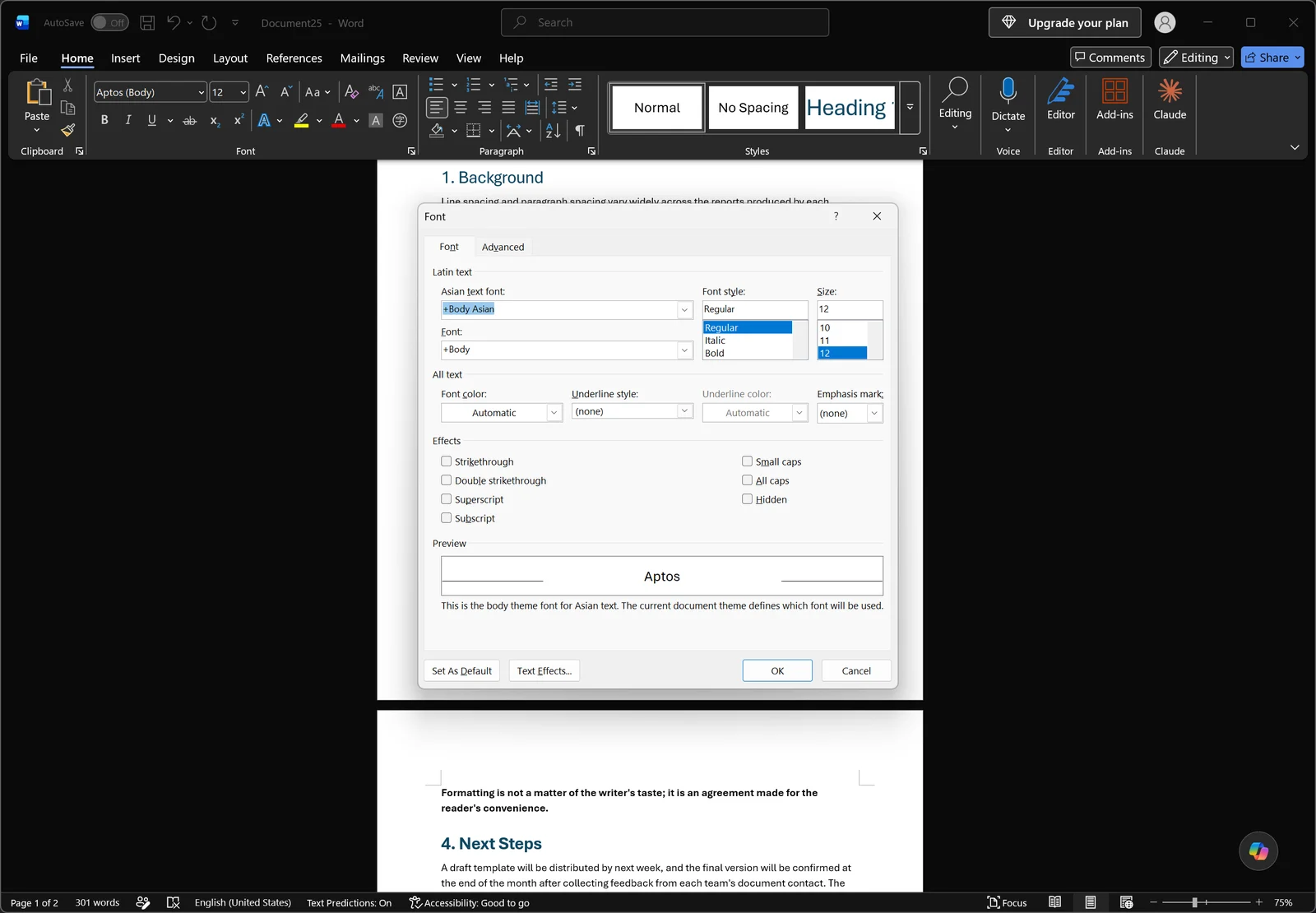Image resolution: width=1316 pixels, height=913 pixels.
Task: Clear all formatting icon
Action: coord(351,92)
